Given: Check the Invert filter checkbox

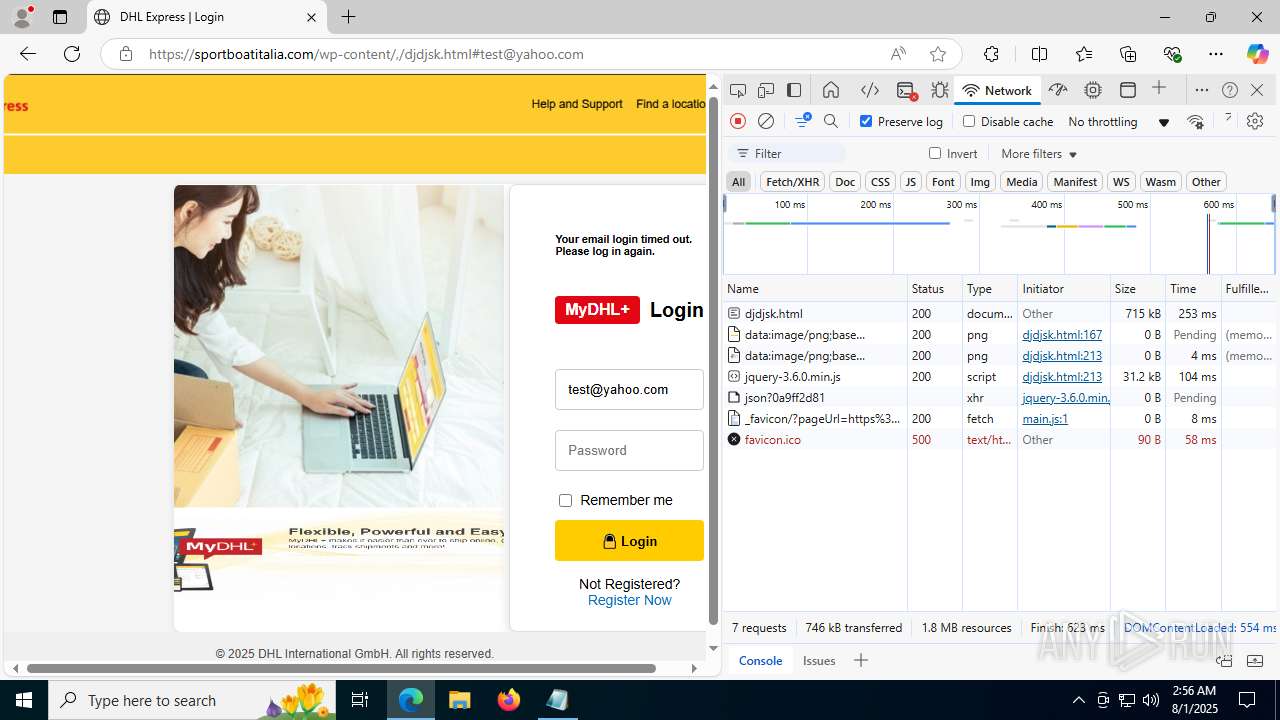Looking at the screenshot, I should [935, 153].
